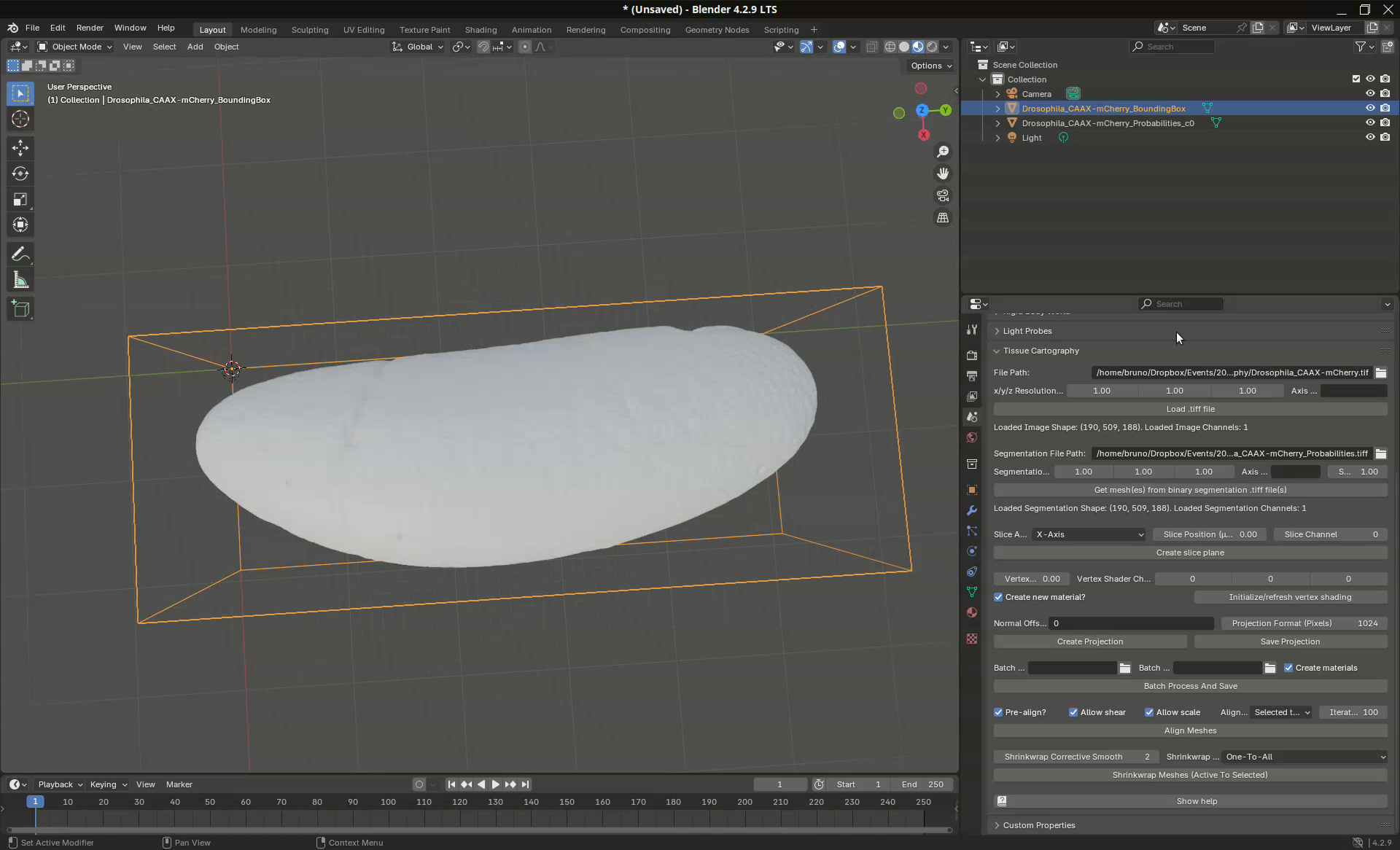Expand the Custom Properties panel
This screenshot has height=850, width=1400.
[x=1039, y=825]
